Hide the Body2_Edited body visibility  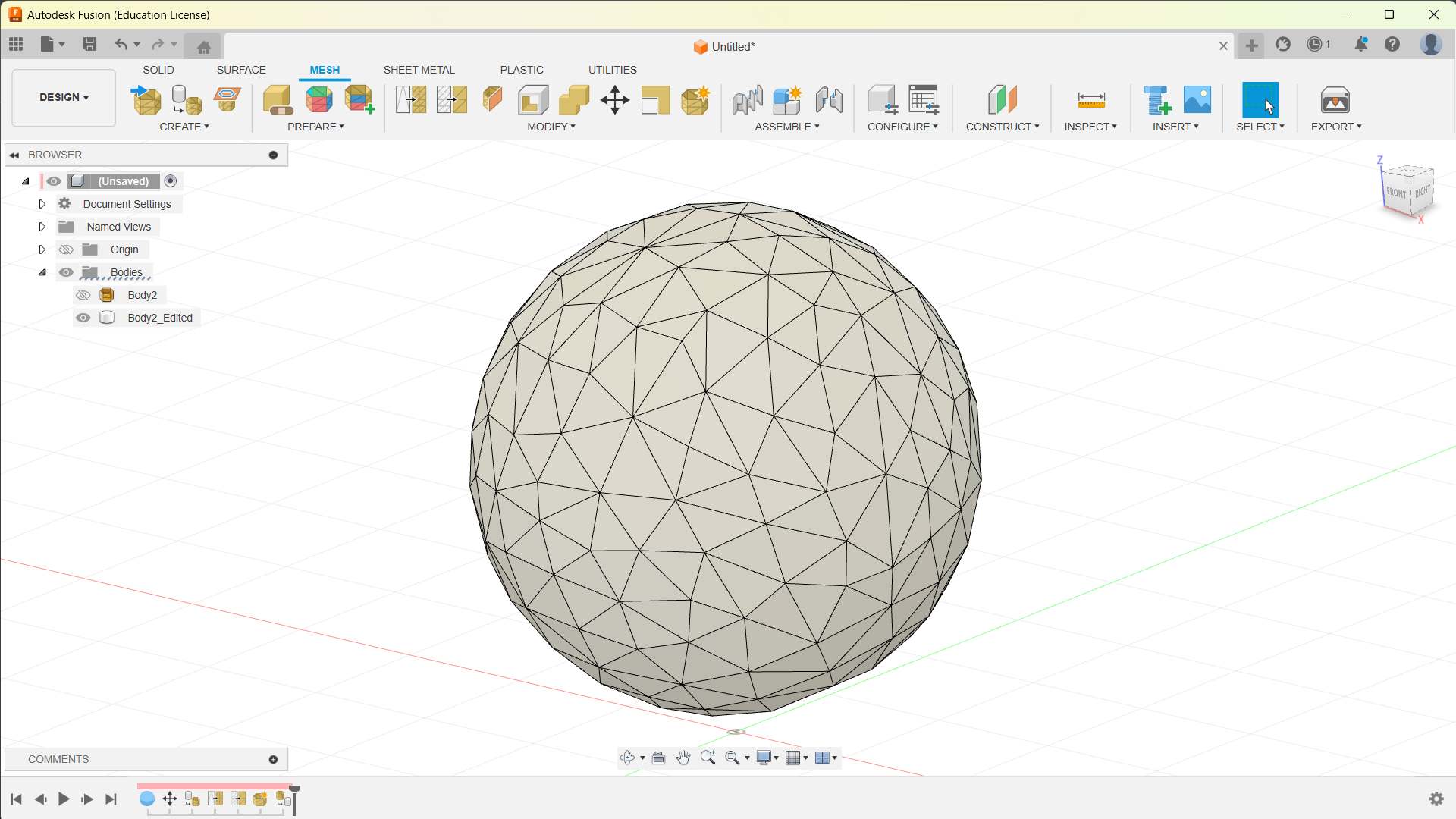(x=83, y=318)
